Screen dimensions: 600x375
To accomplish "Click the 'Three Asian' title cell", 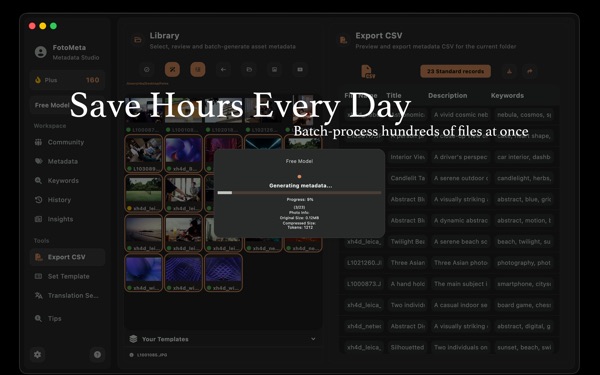I will click(408, 263).
